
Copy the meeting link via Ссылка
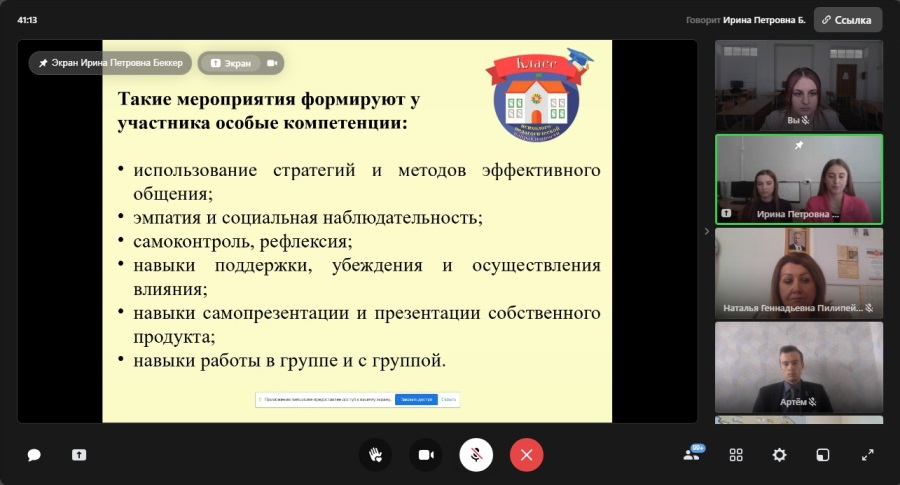(848, 20)
